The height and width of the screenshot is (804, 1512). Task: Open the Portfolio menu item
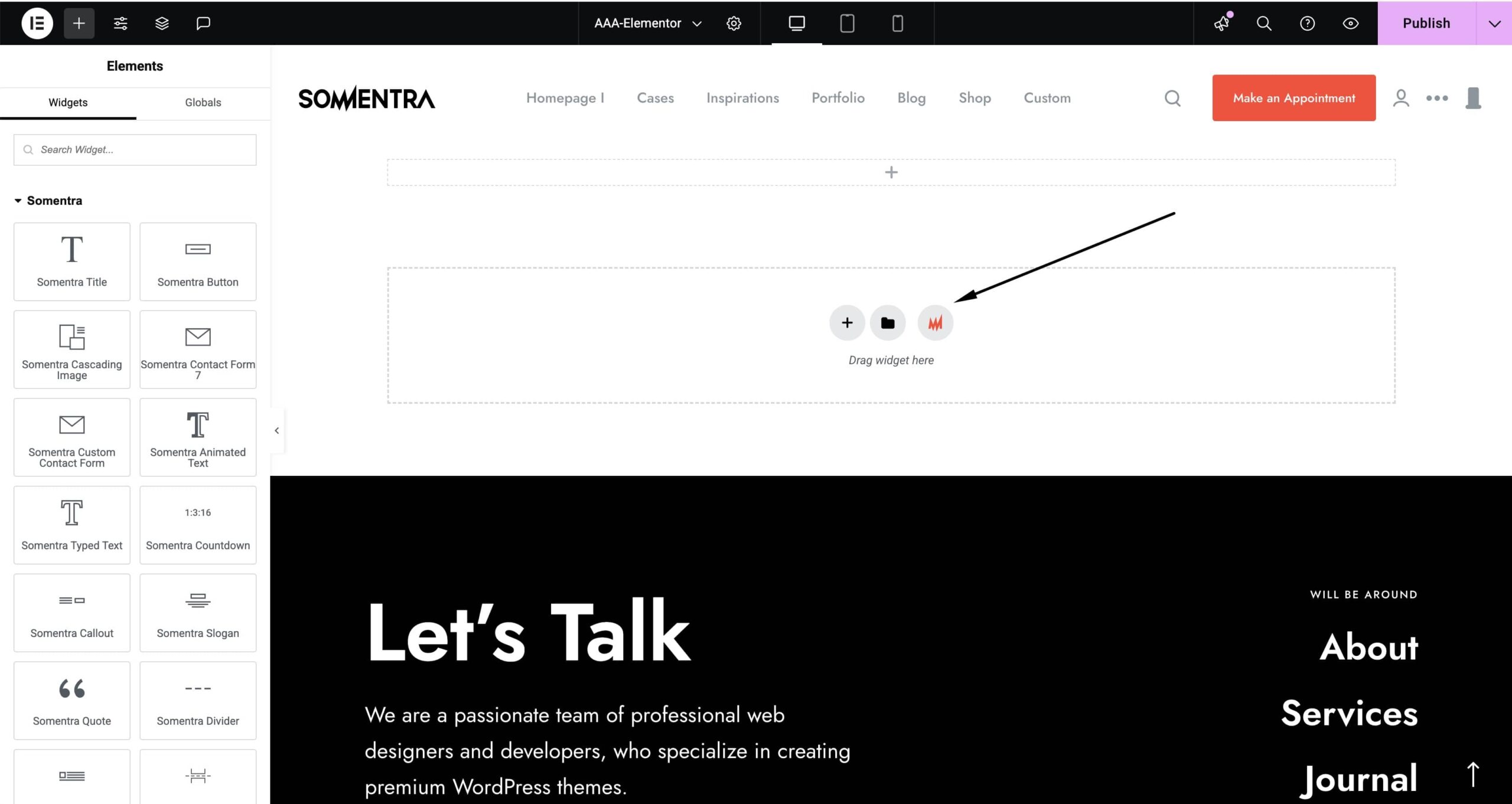(838, 98)
